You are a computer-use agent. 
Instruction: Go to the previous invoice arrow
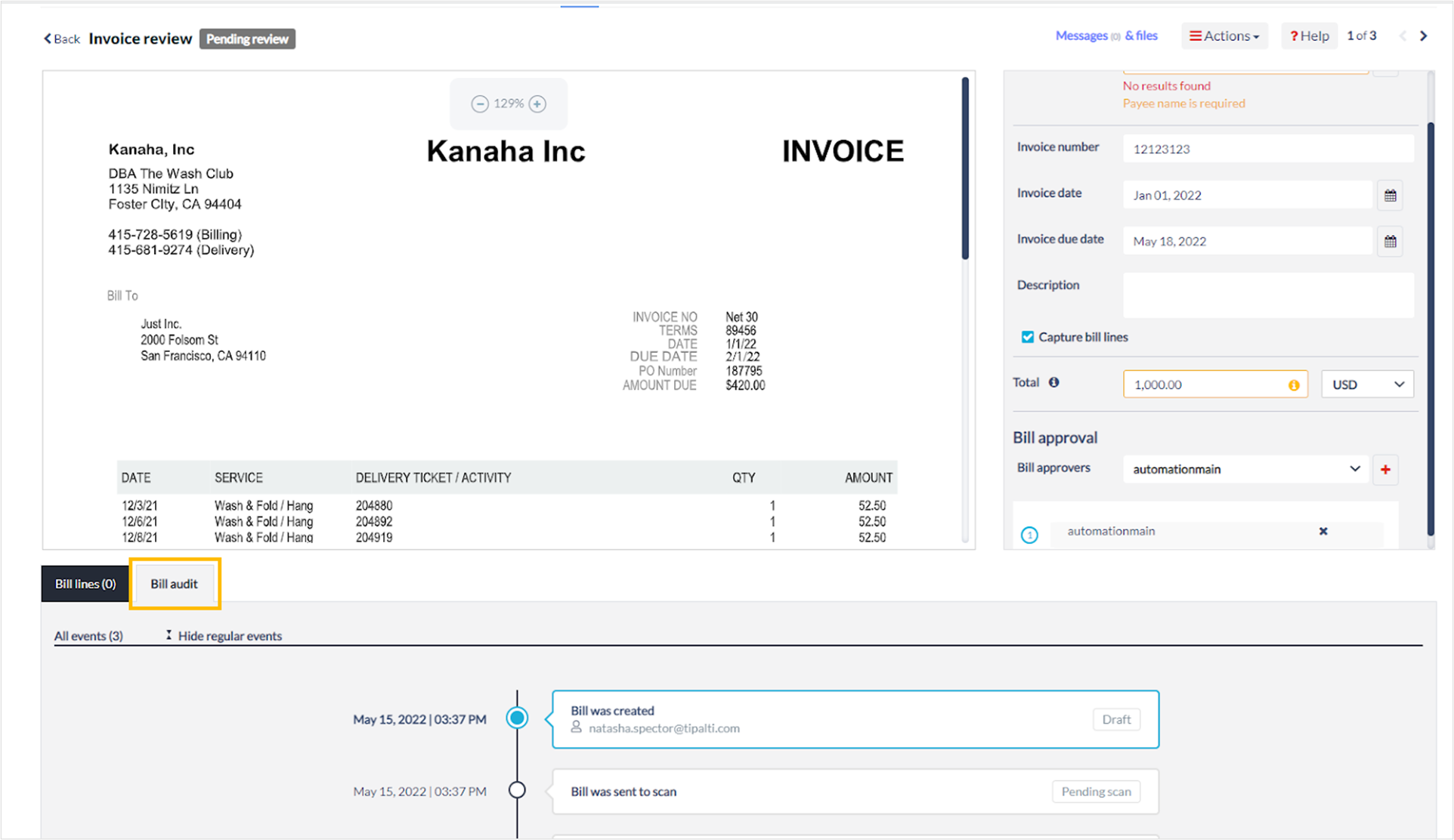coord(1403,36)
